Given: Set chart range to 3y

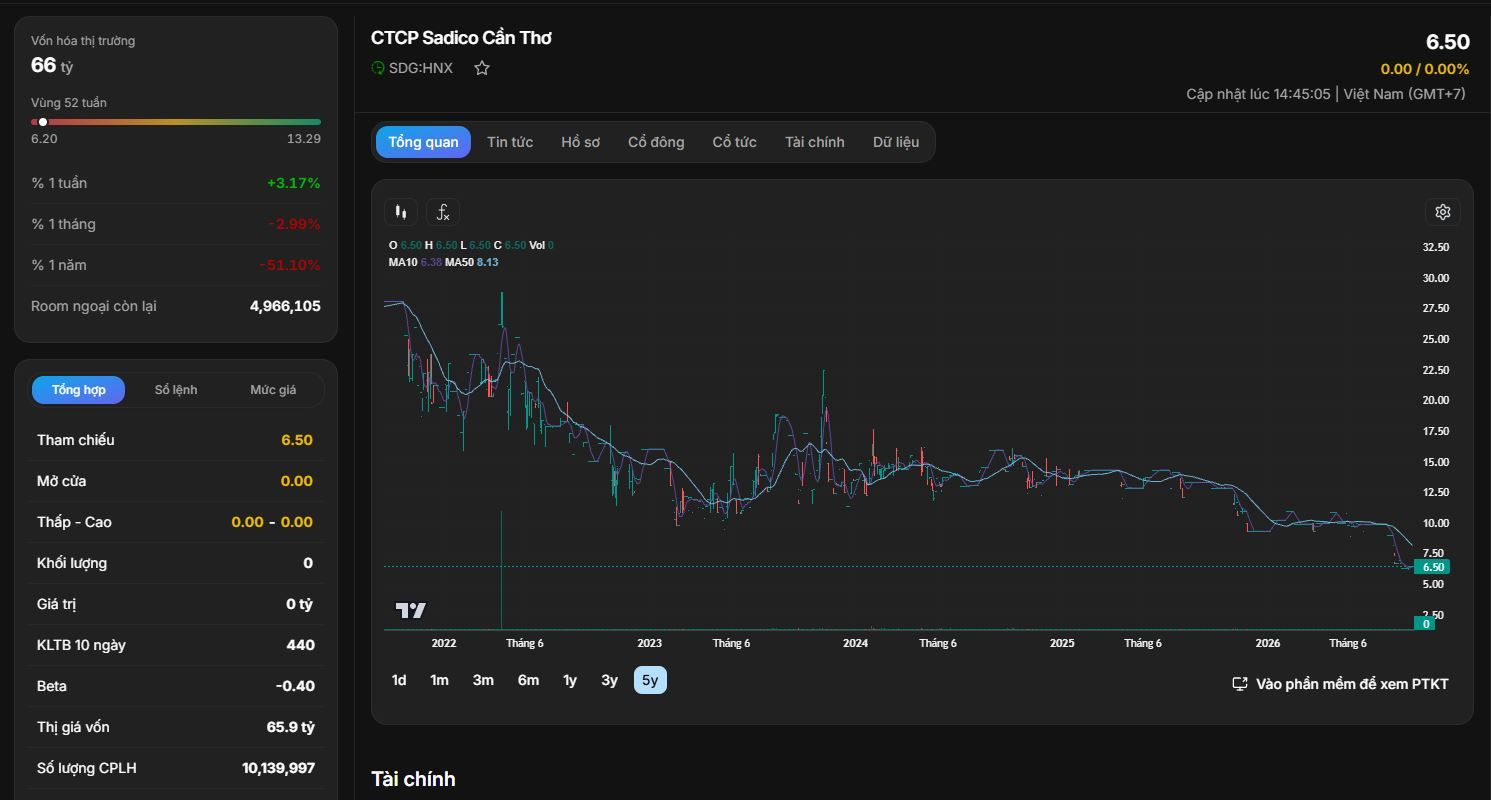Looking at the screenshot, I should click(x=609, y=680).
